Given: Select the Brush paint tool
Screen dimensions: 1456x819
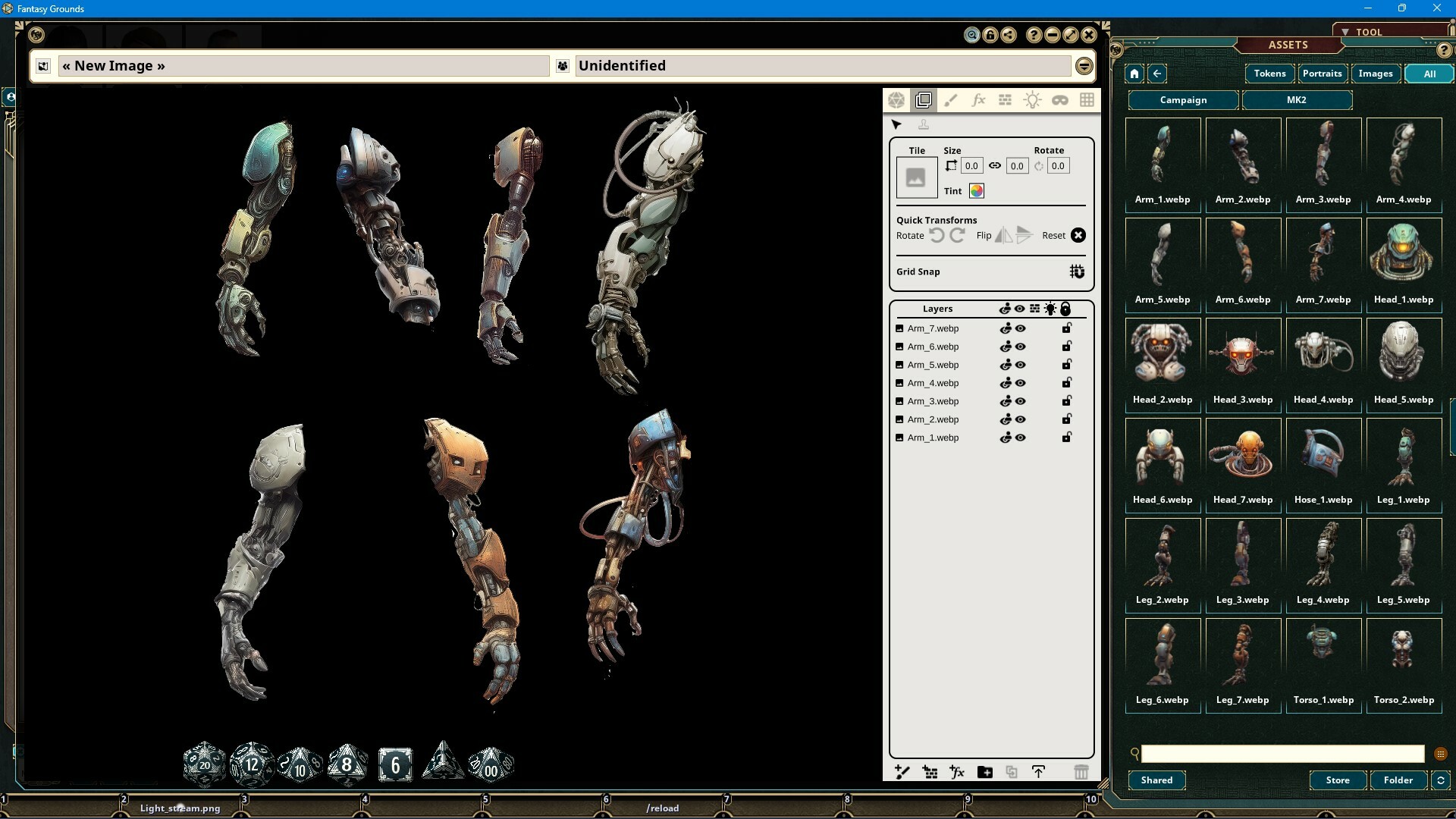Looking at the screenshot, I should [951, 99].
